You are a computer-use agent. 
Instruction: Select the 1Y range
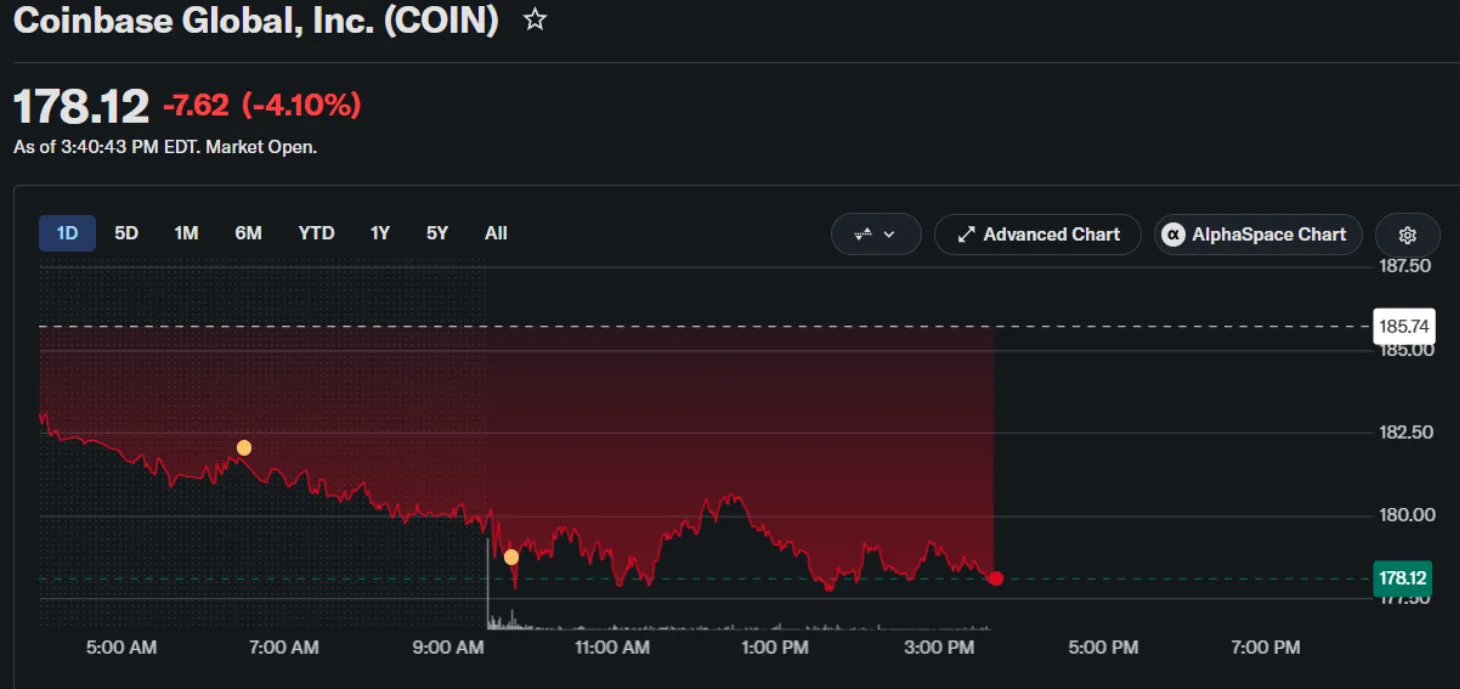pos(380,233)
